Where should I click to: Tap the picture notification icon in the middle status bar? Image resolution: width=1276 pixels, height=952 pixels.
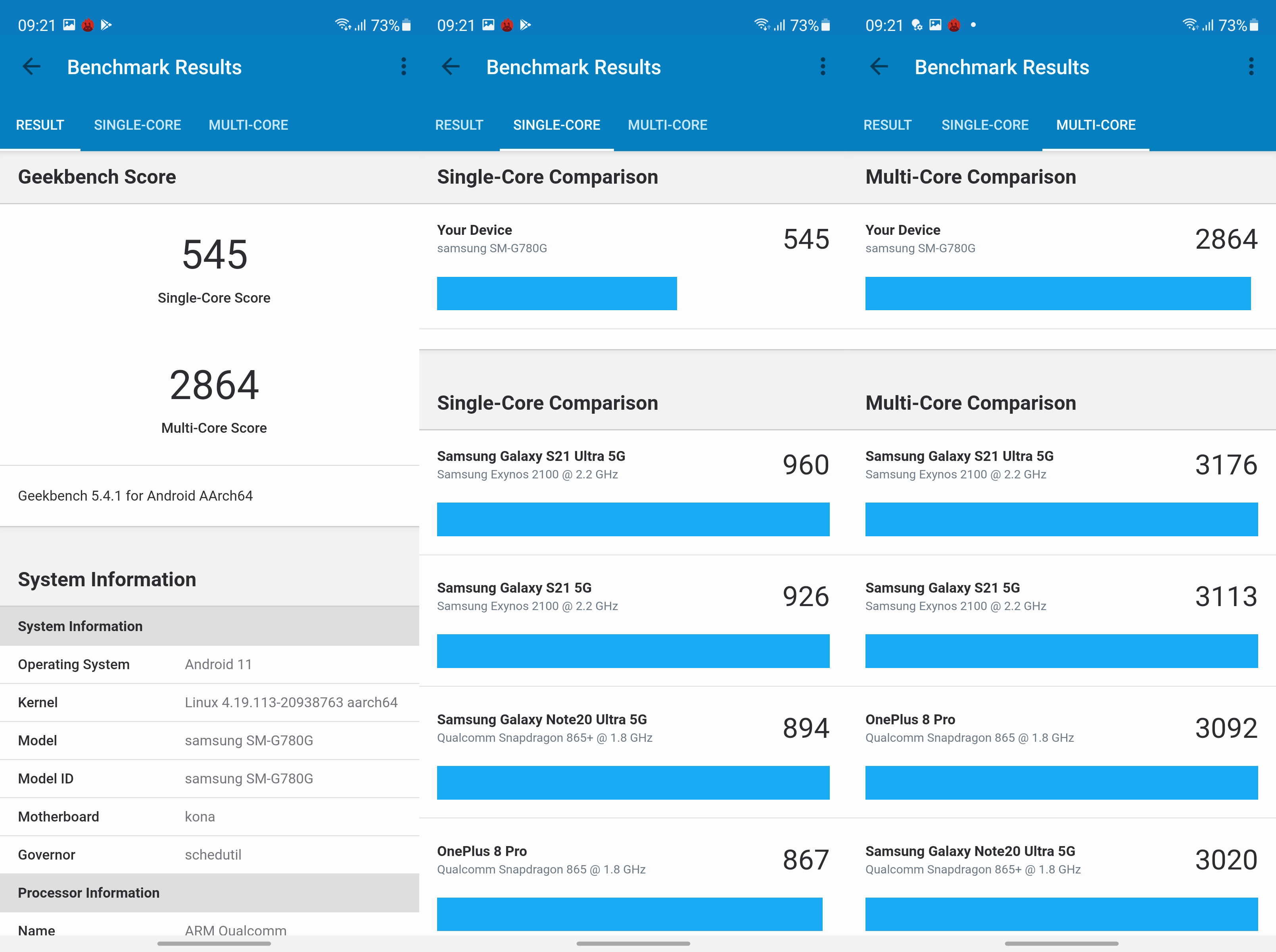click(x=489, y=25)
